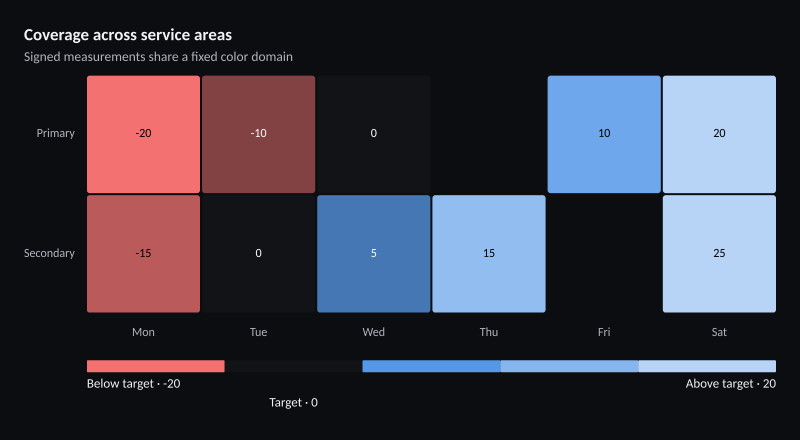800x440 pixels.
Task: Click the Secondary Tuesday cell showing 0
Action: [259, 254]
